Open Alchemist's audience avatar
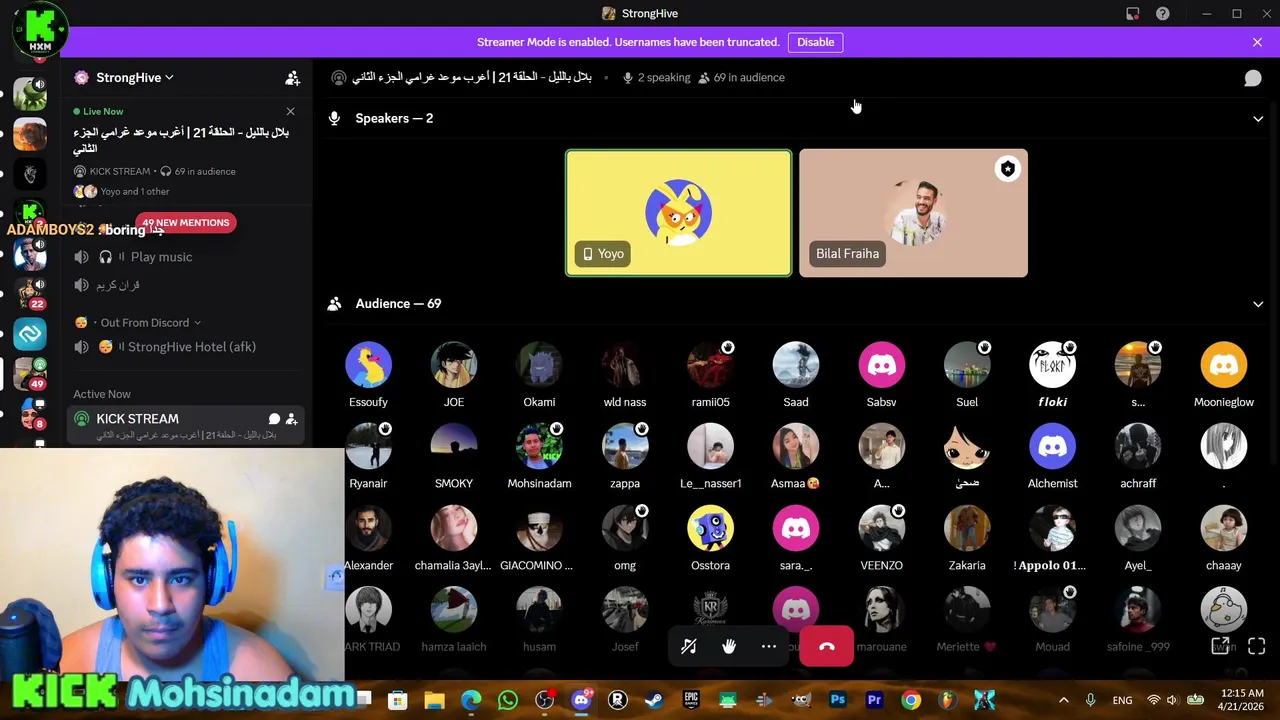Viewport: 1280px width, 720px height. coord(1053,447)
